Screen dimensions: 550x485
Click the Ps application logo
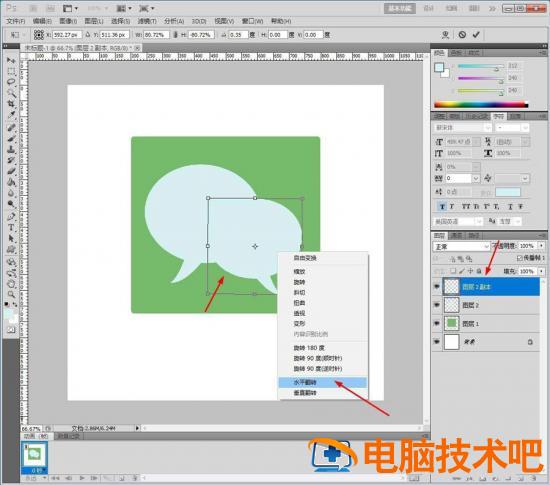pyautogui.click(x=11, y=8)
